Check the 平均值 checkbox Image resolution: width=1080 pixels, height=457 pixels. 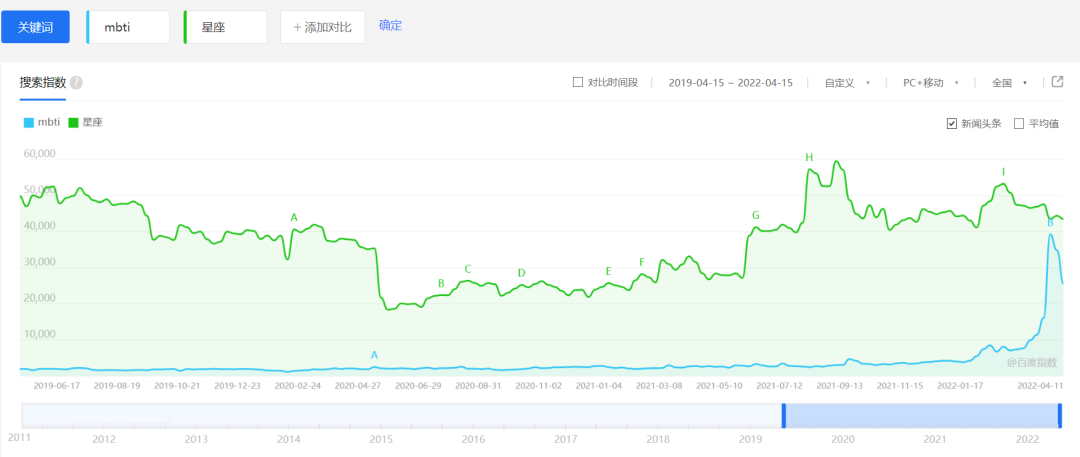pos(1019,124)
